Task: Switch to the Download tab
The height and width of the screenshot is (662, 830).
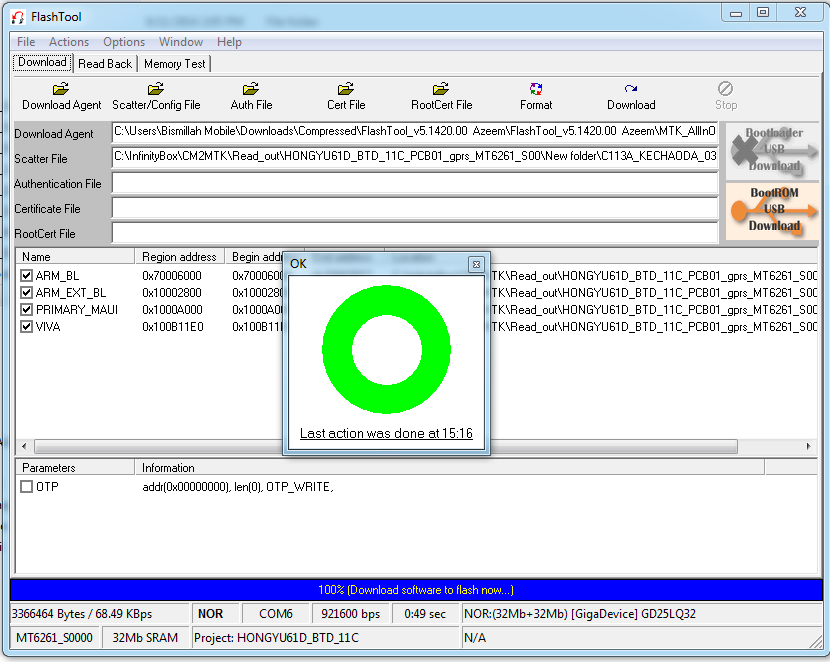Action: tap(42, 62)
